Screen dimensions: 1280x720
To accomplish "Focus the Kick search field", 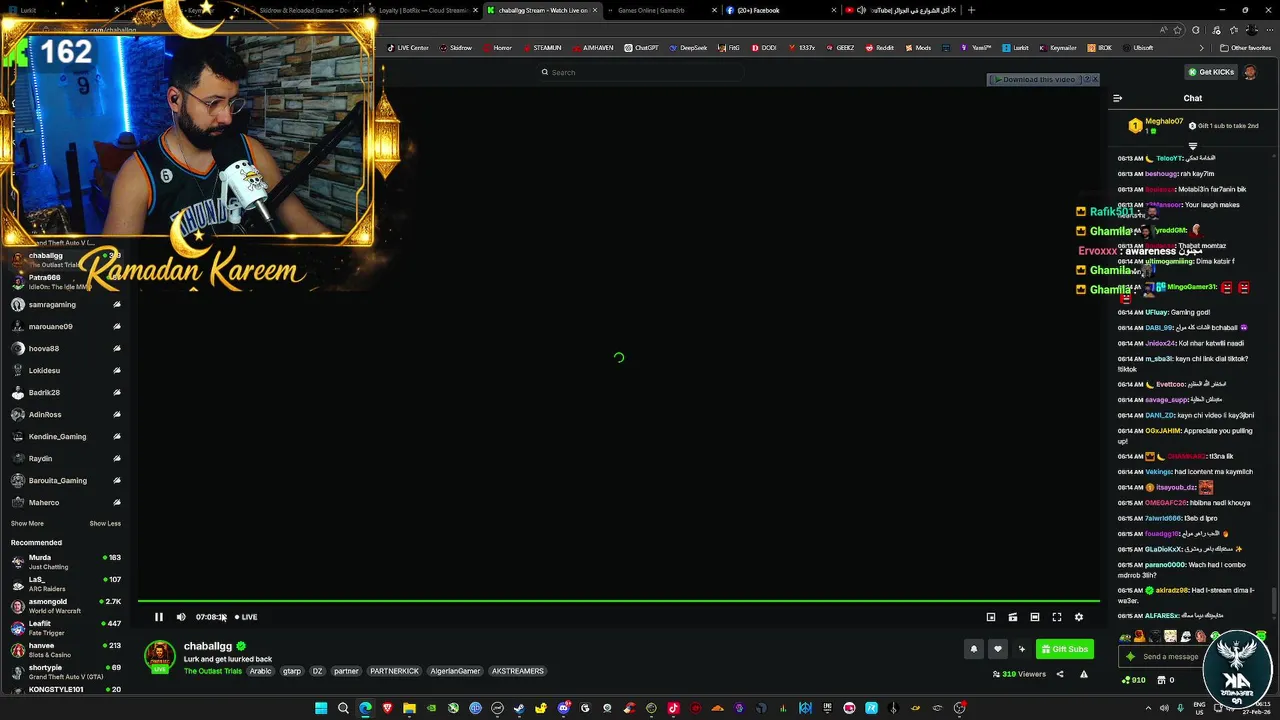I will tap(640, 72).
